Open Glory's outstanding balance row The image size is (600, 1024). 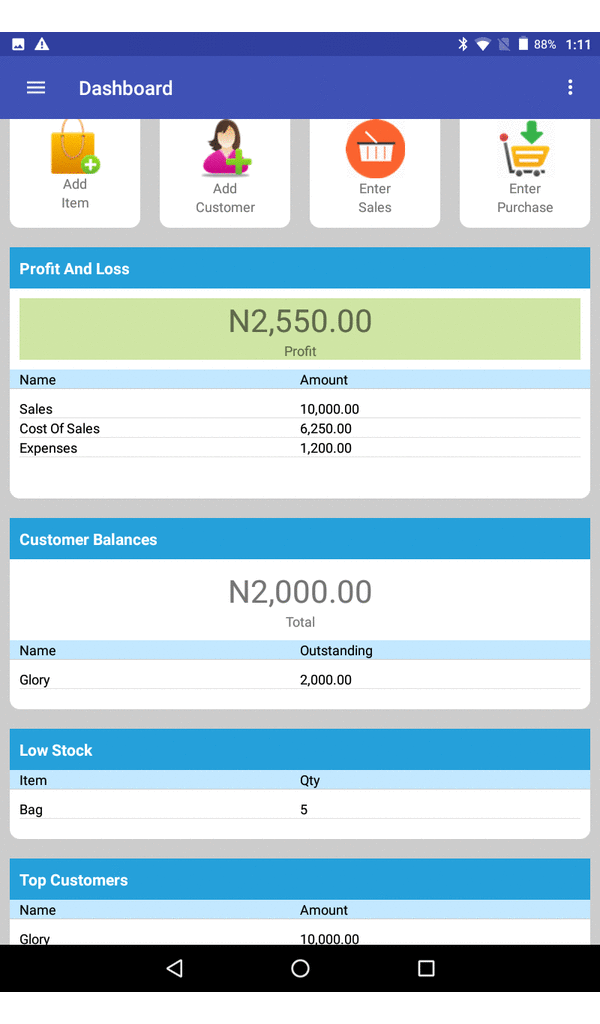(300, 680)
